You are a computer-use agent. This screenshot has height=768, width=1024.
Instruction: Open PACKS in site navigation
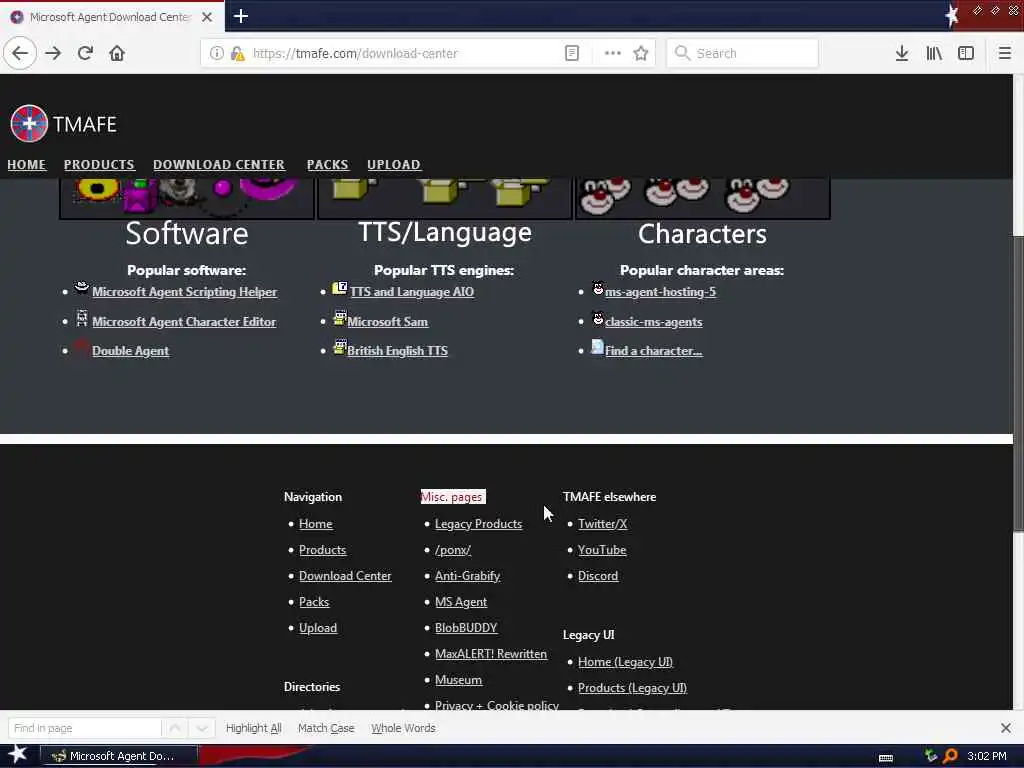[327, 165]
